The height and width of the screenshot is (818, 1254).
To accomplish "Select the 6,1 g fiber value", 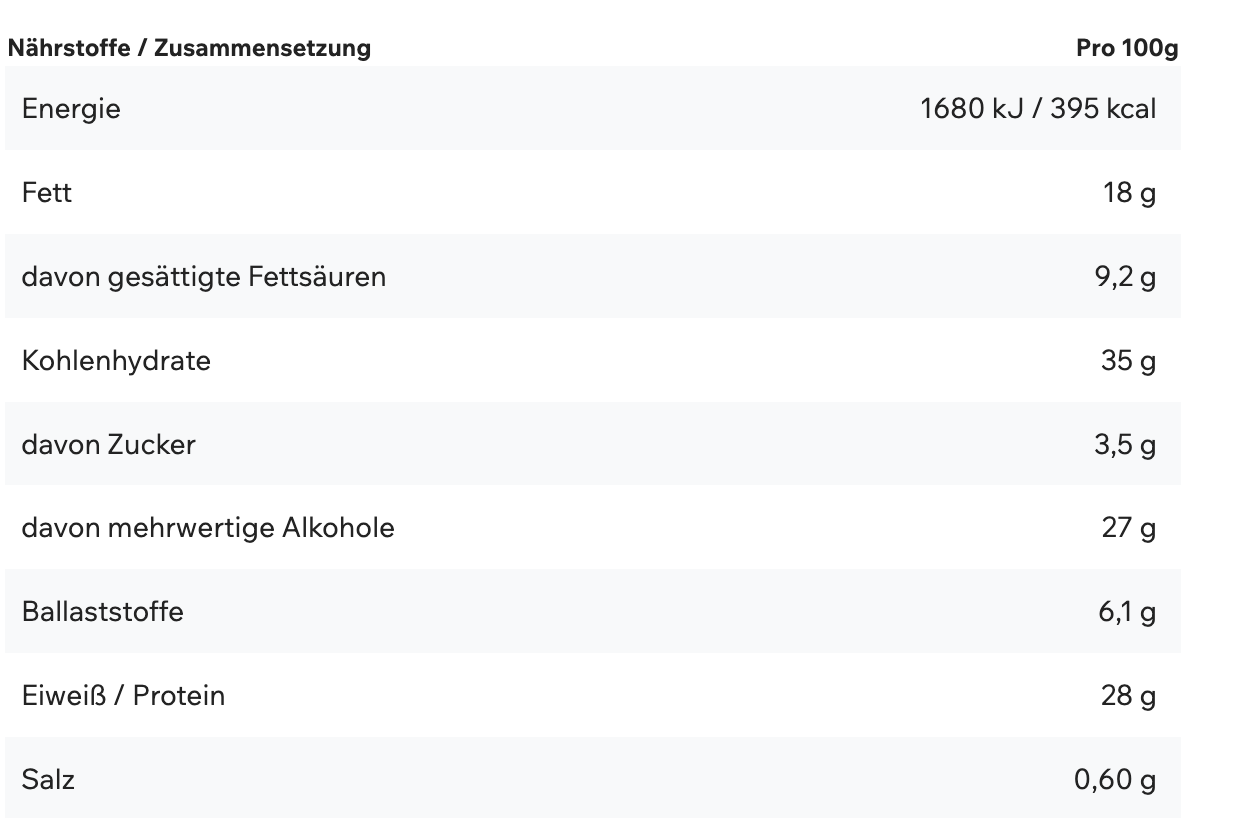I will [x=1126, y=611].
